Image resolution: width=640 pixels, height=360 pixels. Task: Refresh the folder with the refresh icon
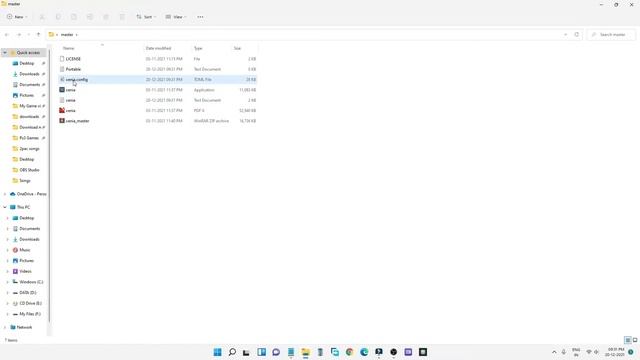(x=577, y=35)
